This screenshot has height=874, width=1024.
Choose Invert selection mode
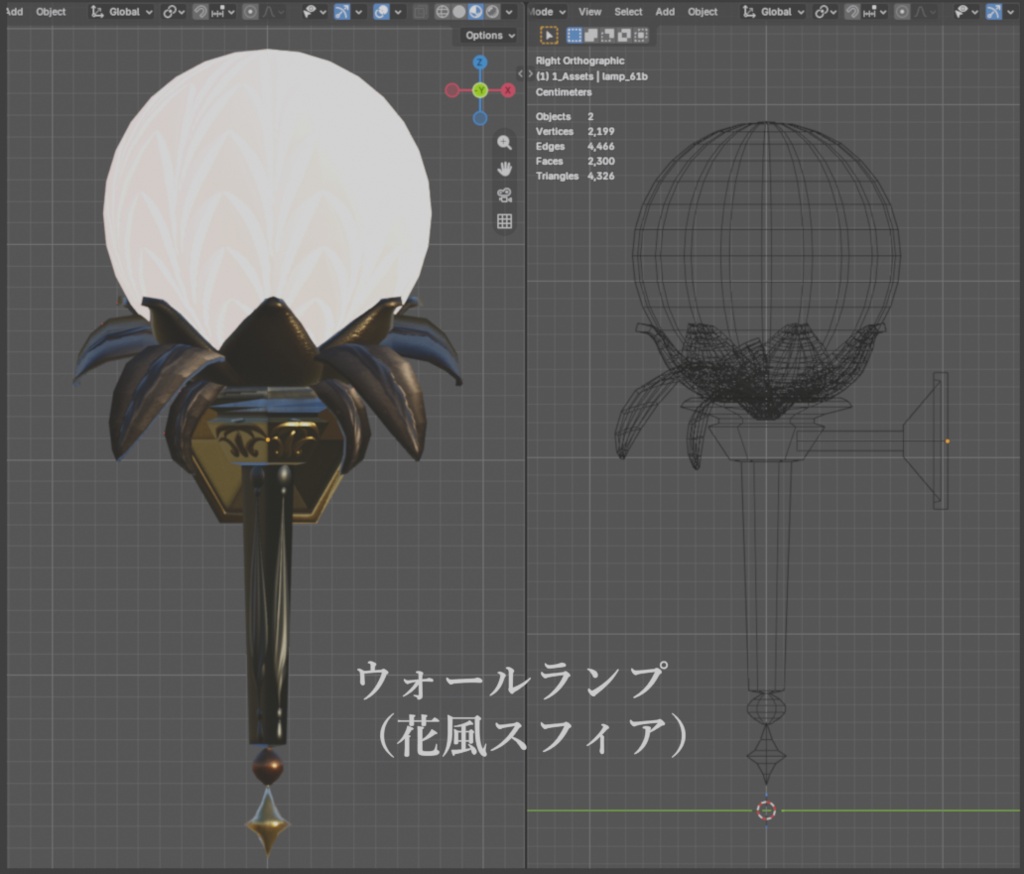(624, 35)
